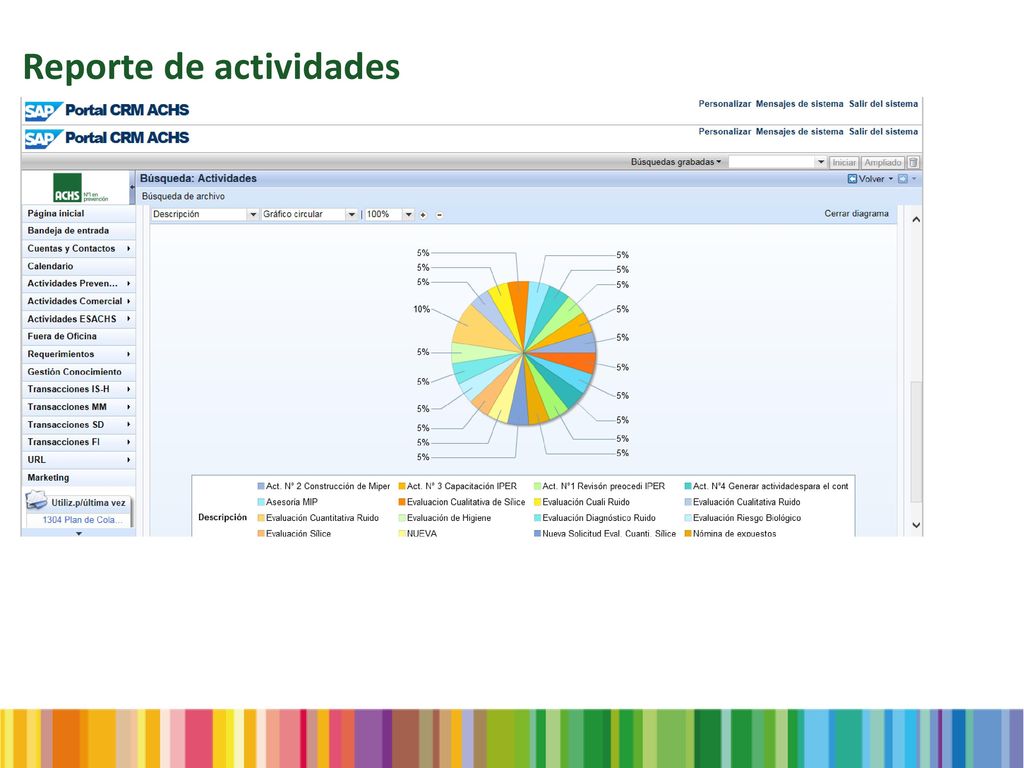Click the printer icon beside Utiliz.p/última vez
Viewport: 1024px width, 768px height.
(37, 501)
